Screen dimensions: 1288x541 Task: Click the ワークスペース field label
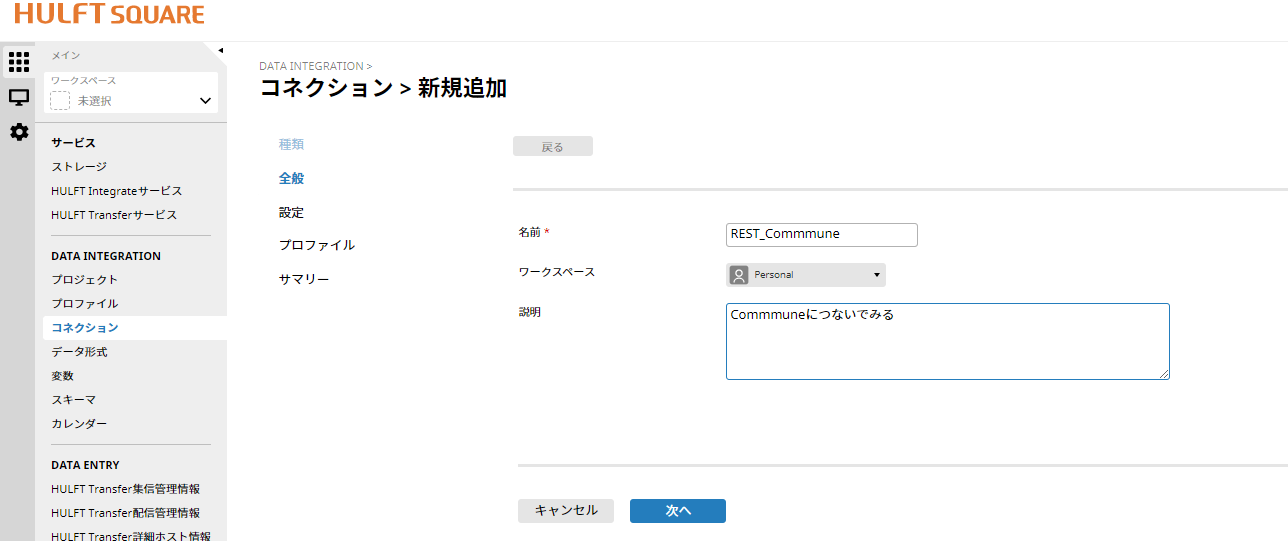(x=556, y=272)
